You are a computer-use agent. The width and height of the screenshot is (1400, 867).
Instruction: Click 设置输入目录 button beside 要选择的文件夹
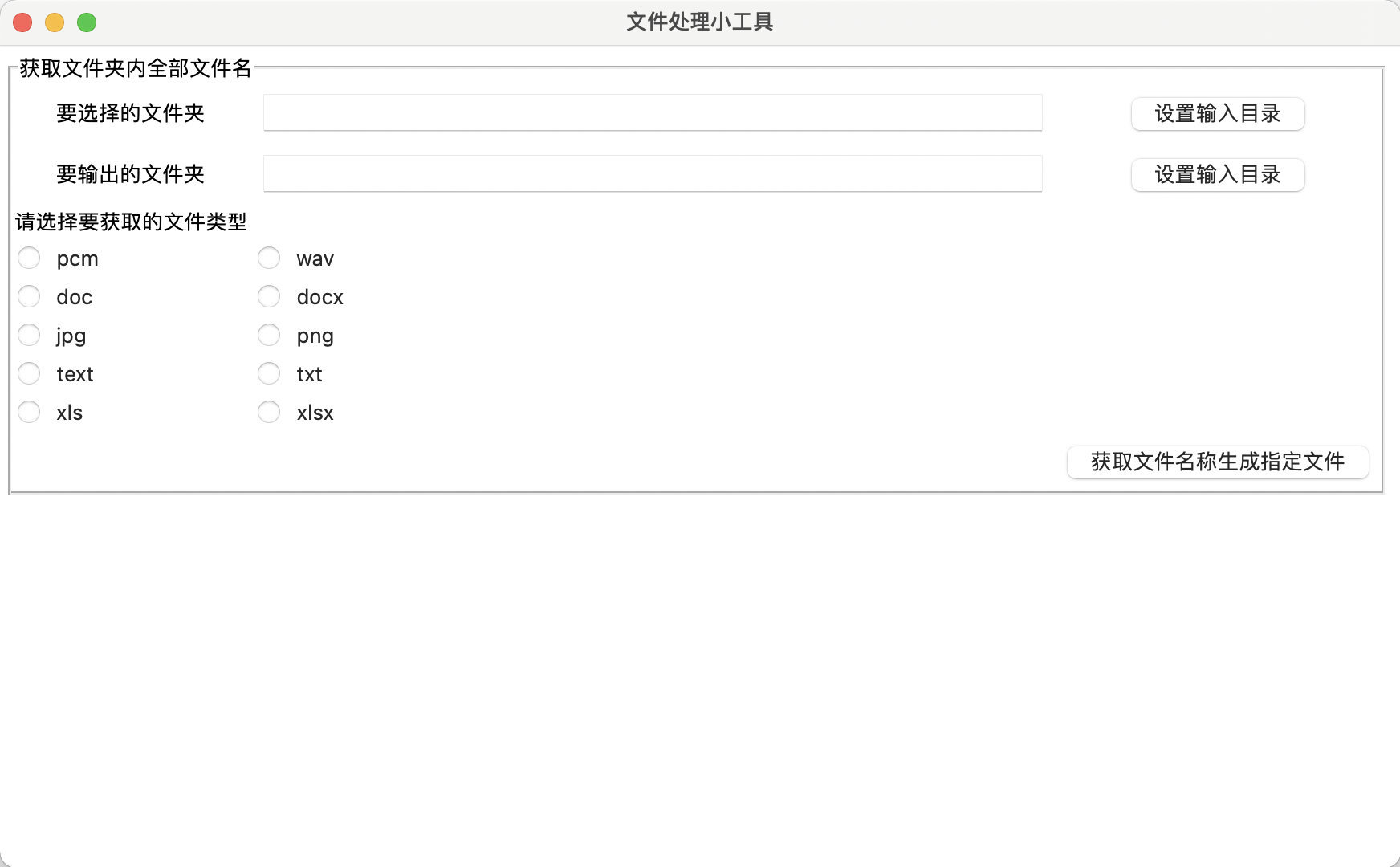pos(1218,113)
